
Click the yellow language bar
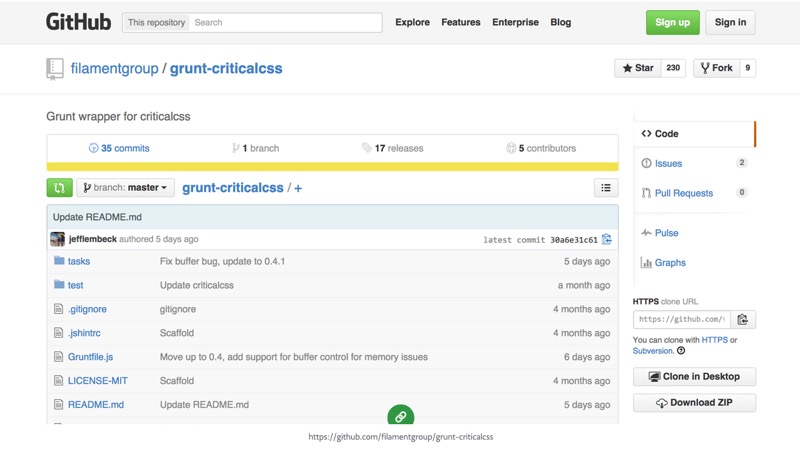coord(332,166)
